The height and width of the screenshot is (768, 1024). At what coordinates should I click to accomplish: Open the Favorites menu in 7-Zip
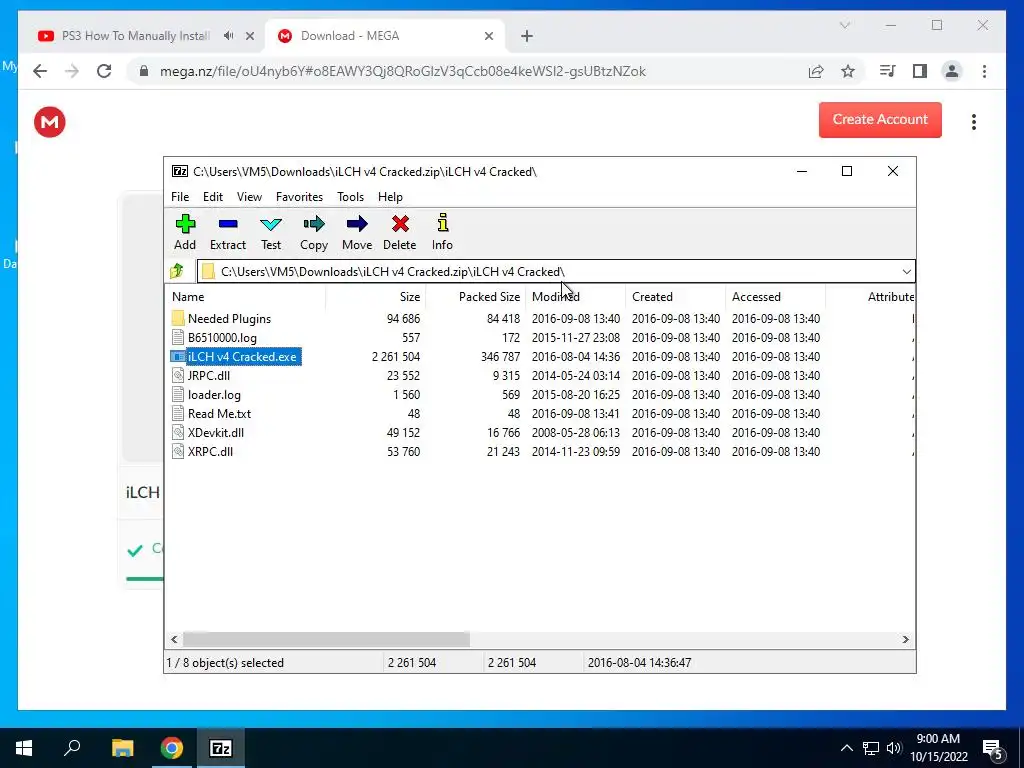[299, 197]
